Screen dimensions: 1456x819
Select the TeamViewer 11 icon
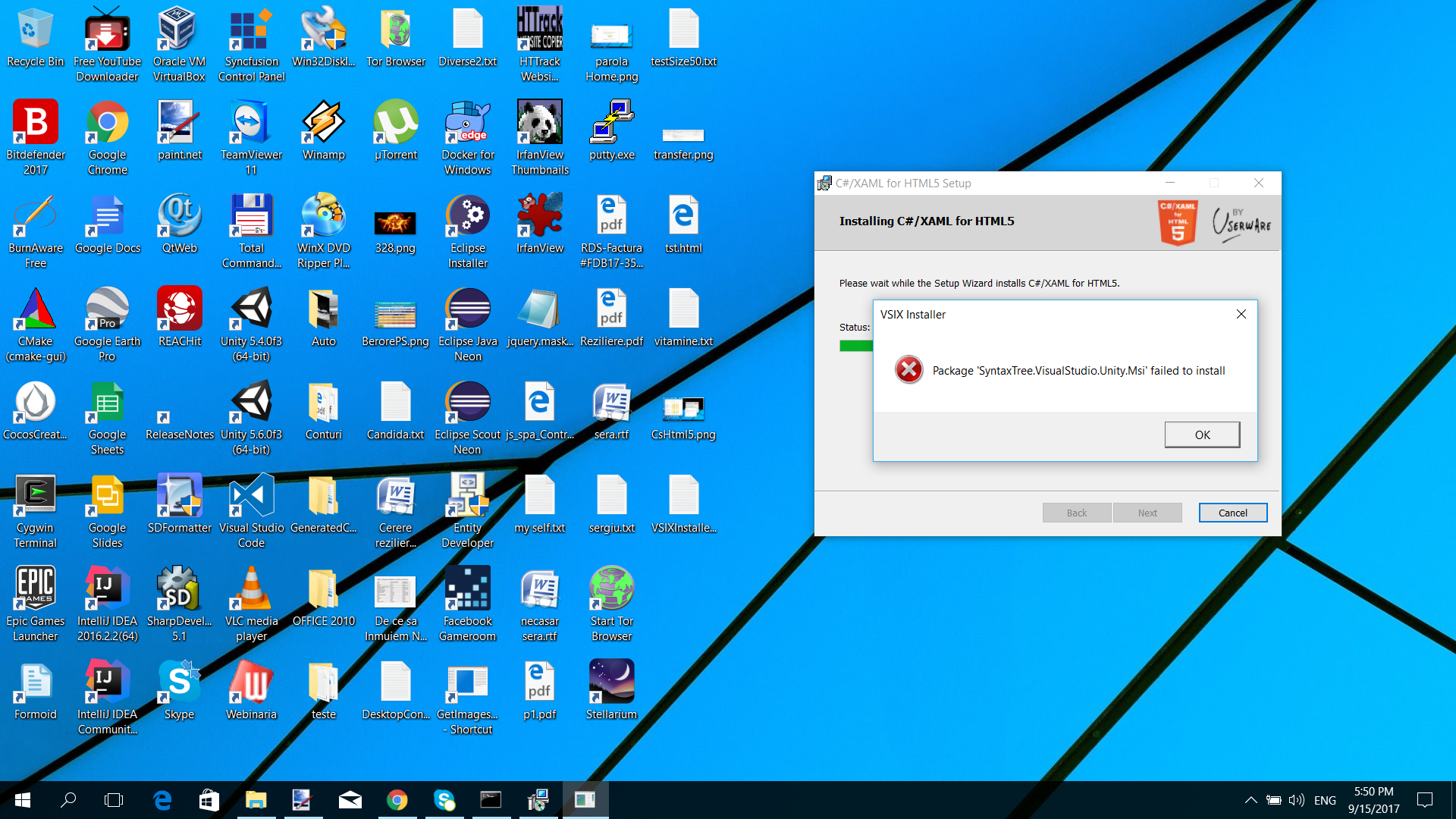click(251, 138)
